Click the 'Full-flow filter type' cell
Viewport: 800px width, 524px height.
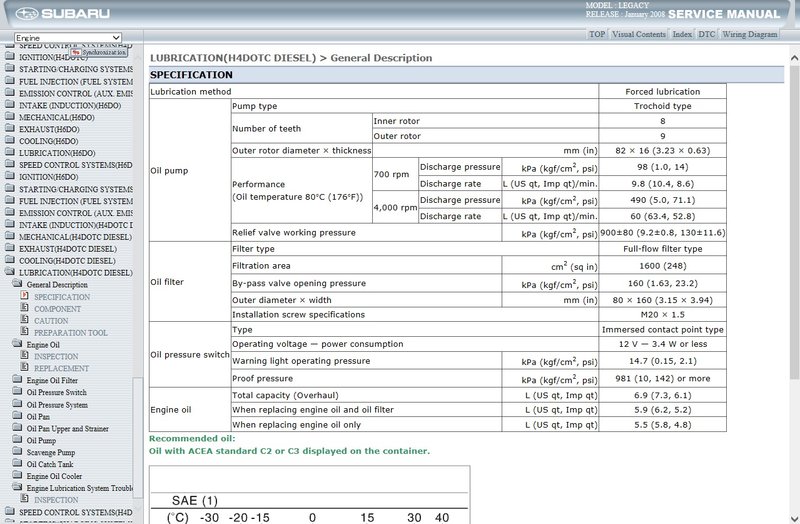pos(662,249)
